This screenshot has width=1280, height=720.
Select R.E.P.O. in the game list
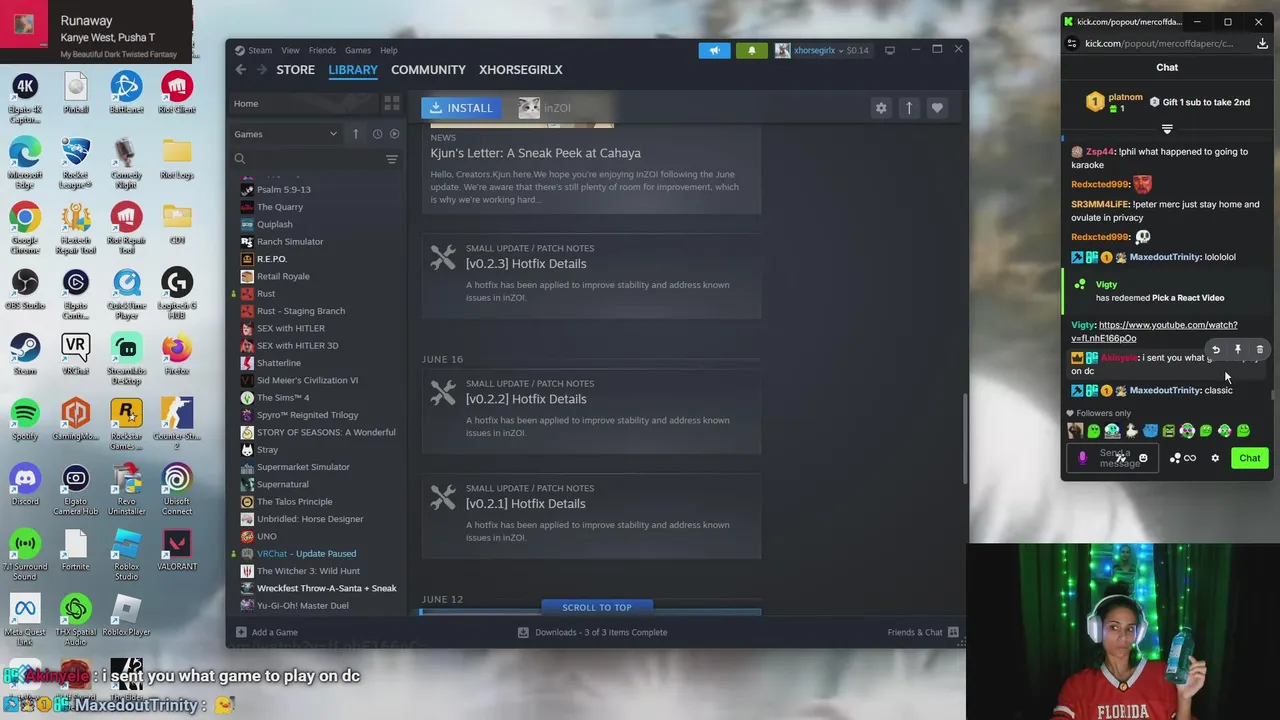click(x=272, y=259)
